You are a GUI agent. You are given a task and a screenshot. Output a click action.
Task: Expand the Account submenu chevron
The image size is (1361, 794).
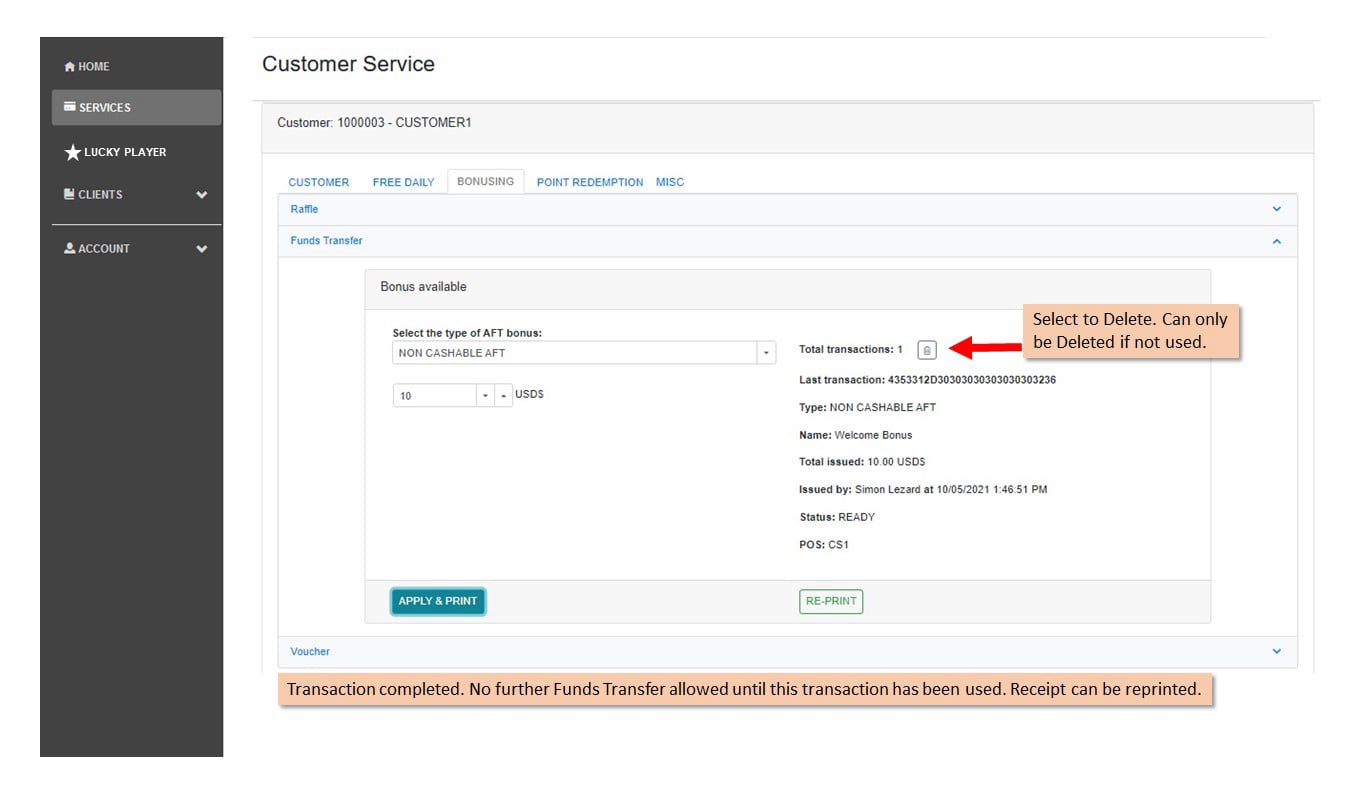click(202, 249)
